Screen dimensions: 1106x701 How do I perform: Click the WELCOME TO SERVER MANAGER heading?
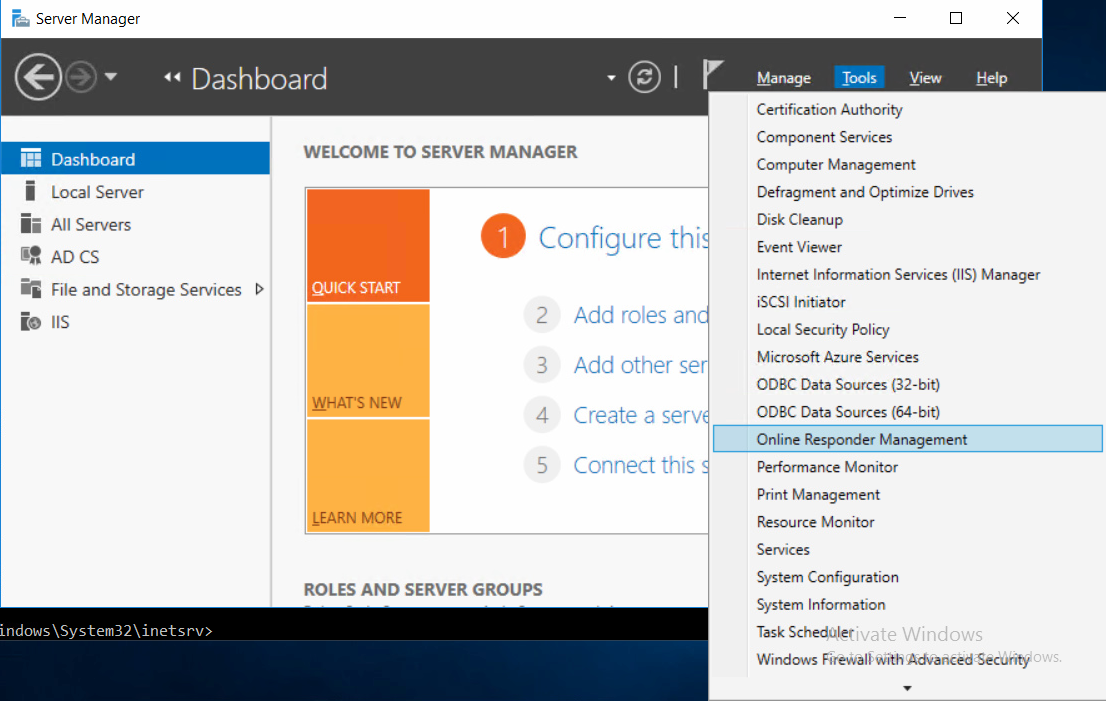[440, 152]
